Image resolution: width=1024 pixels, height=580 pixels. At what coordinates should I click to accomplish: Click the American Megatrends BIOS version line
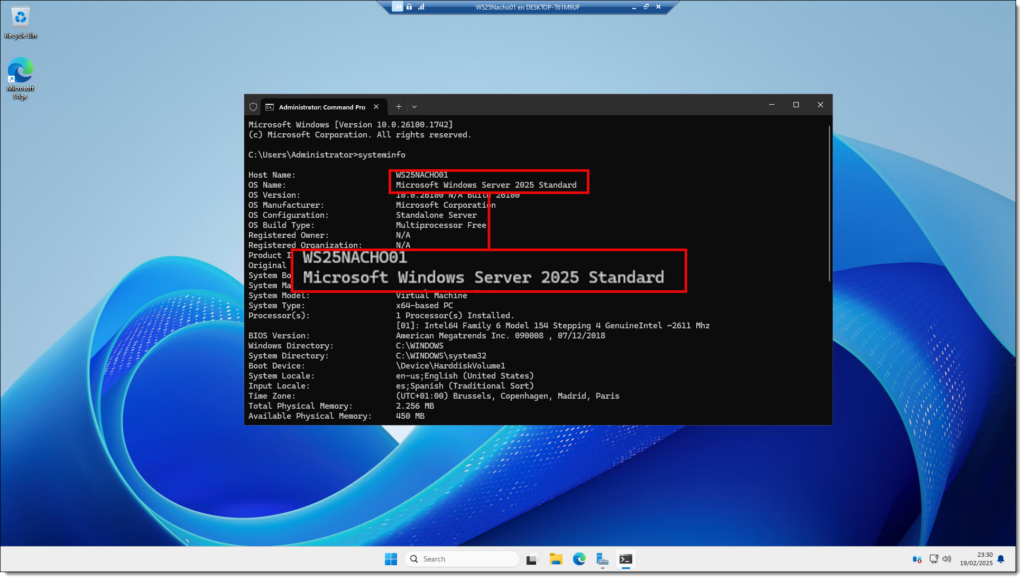pos(502,336)
